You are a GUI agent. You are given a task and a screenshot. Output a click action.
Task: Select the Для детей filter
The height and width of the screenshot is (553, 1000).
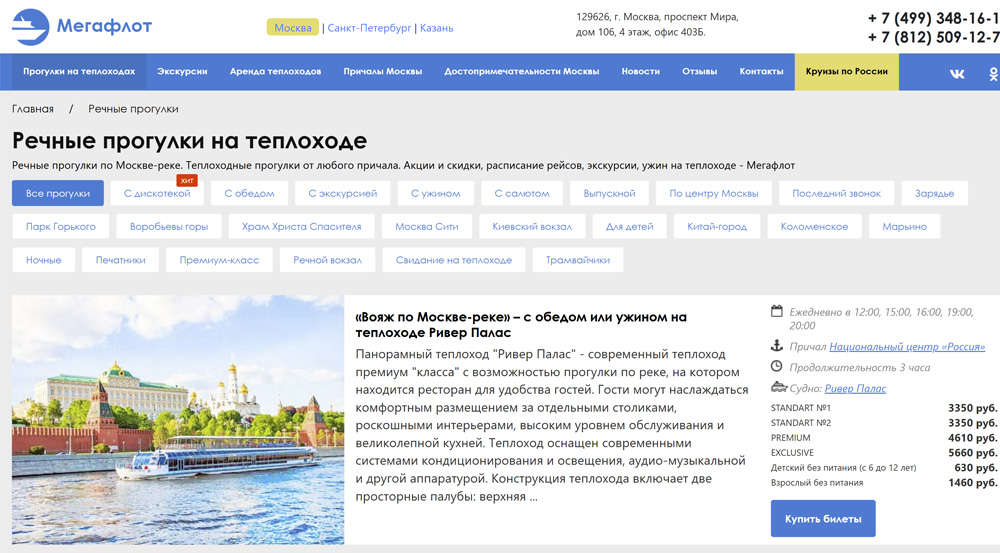pyautogui.click(x=629, y=226)
